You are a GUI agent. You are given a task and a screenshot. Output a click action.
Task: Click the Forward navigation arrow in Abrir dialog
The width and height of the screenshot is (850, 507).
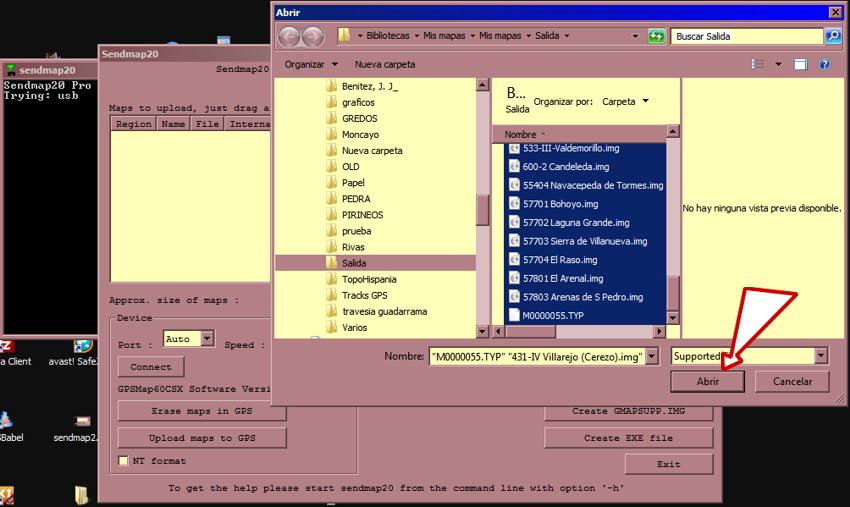(x=313, y=36)
